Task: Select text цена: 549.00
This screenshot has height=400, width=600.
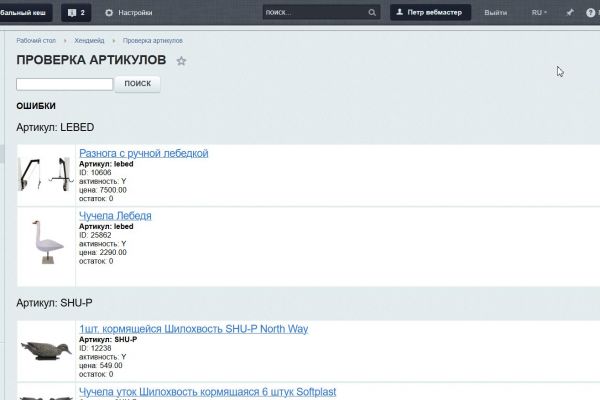Action: click(x=101, y=366)
